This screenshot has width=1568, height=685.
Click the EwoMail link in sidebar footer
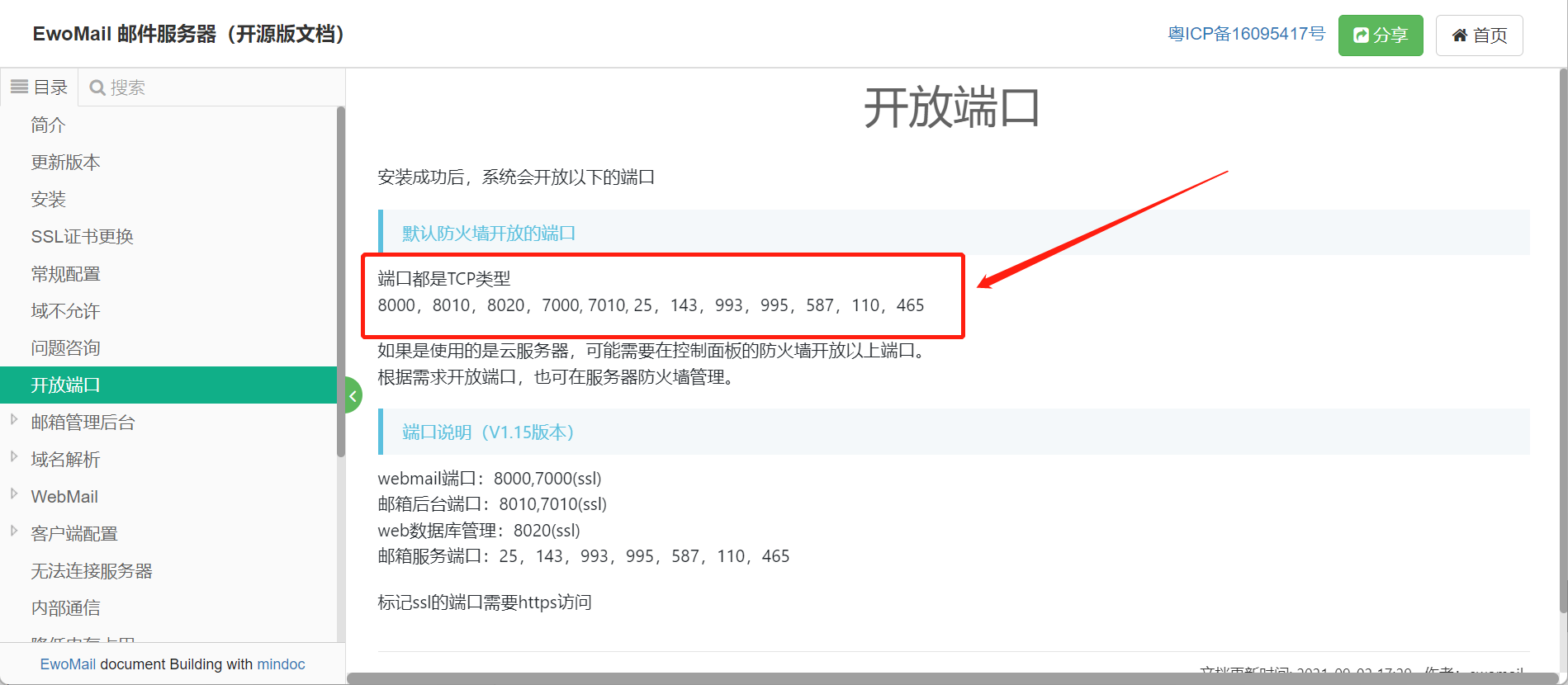click(x=68, y=664)
